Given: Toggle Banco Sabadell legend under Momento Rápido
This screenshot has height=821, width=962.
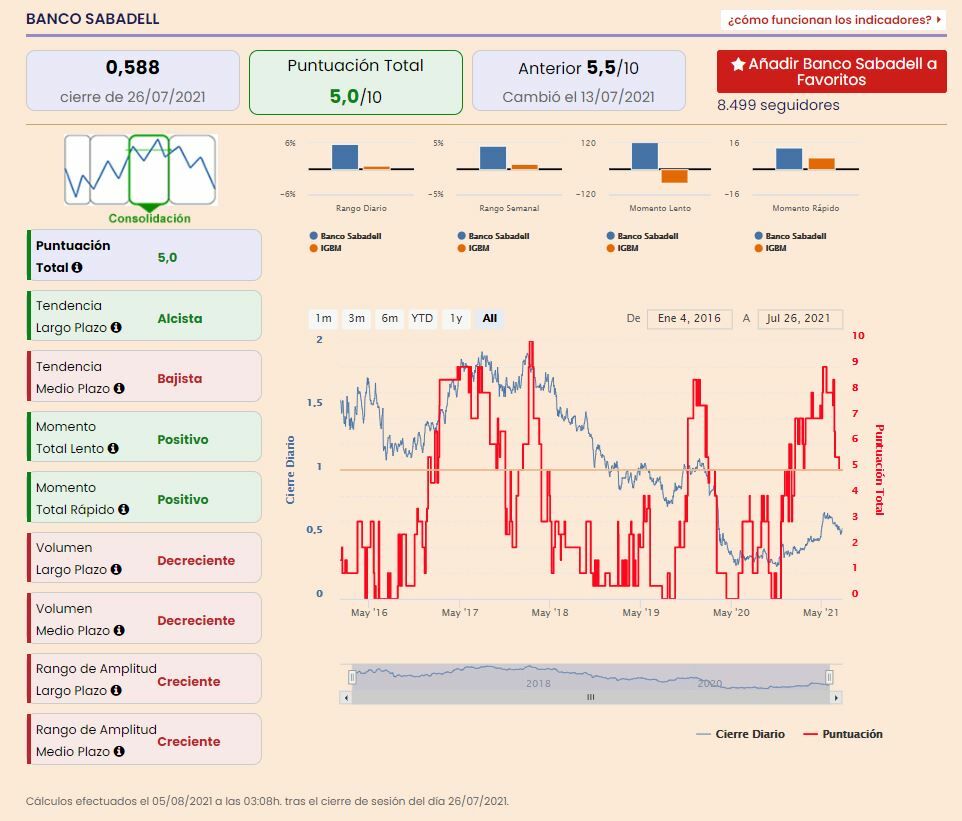Looking at the screenshot, I should coord(790,236).
